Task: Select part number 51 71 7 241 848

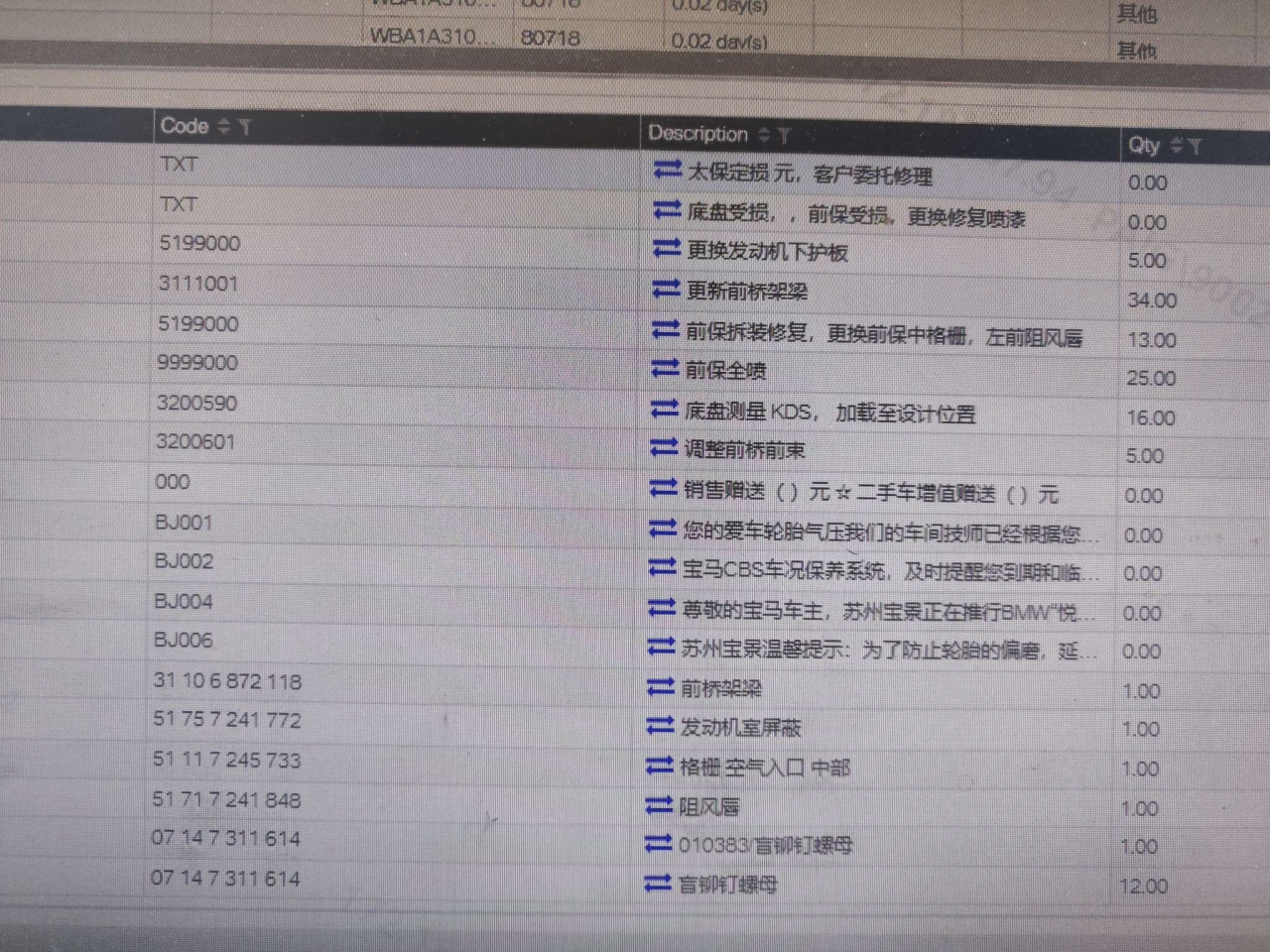Action: point(226,799)
